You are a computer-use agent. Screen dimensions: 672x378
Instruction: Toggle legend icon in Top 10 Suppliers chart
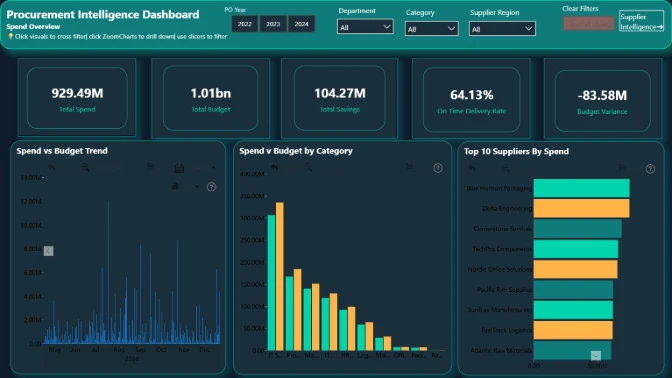[x=622, y=168]
